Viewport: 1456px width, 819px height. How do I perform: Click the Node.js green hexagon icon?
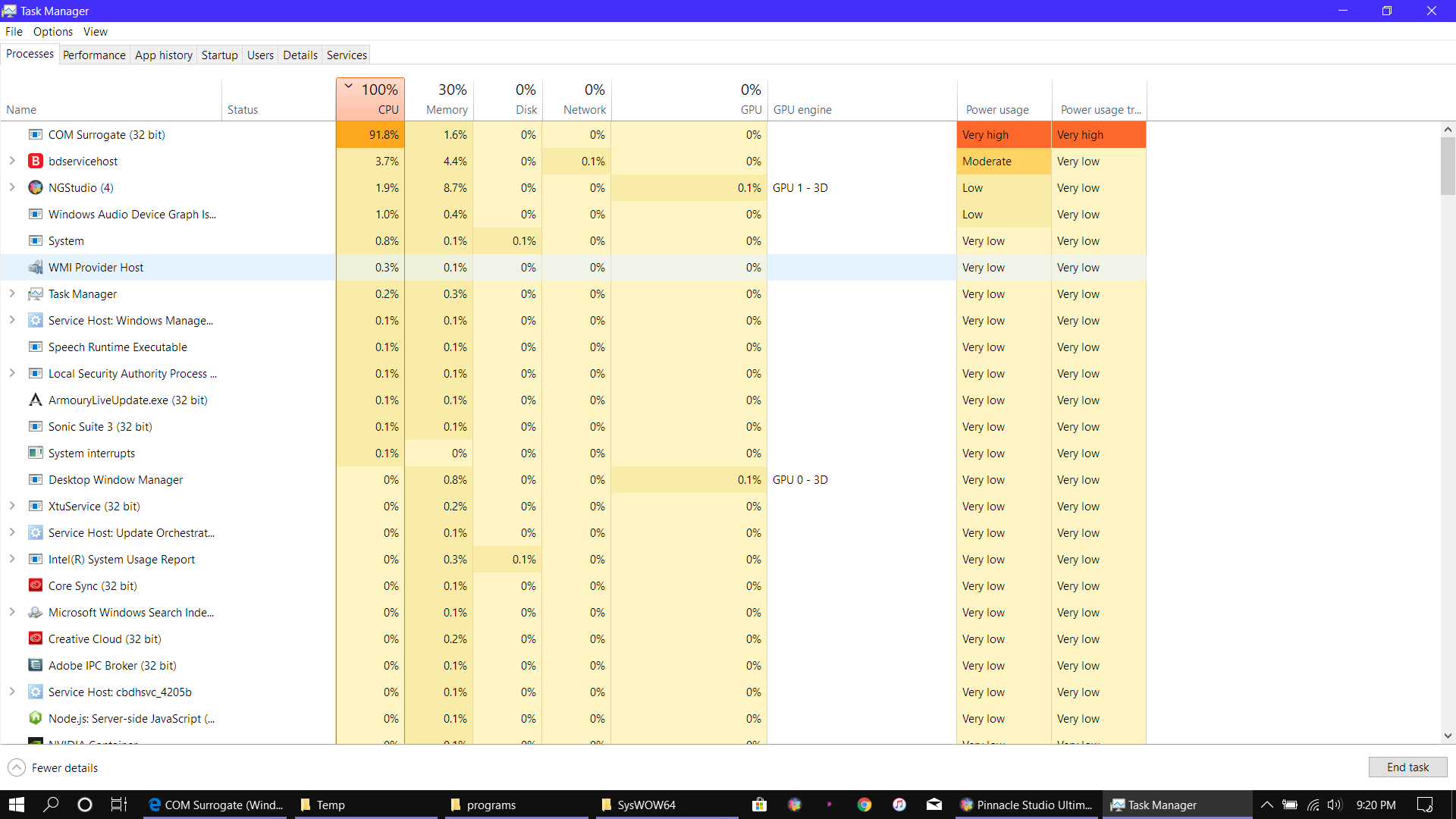[35, 718]
